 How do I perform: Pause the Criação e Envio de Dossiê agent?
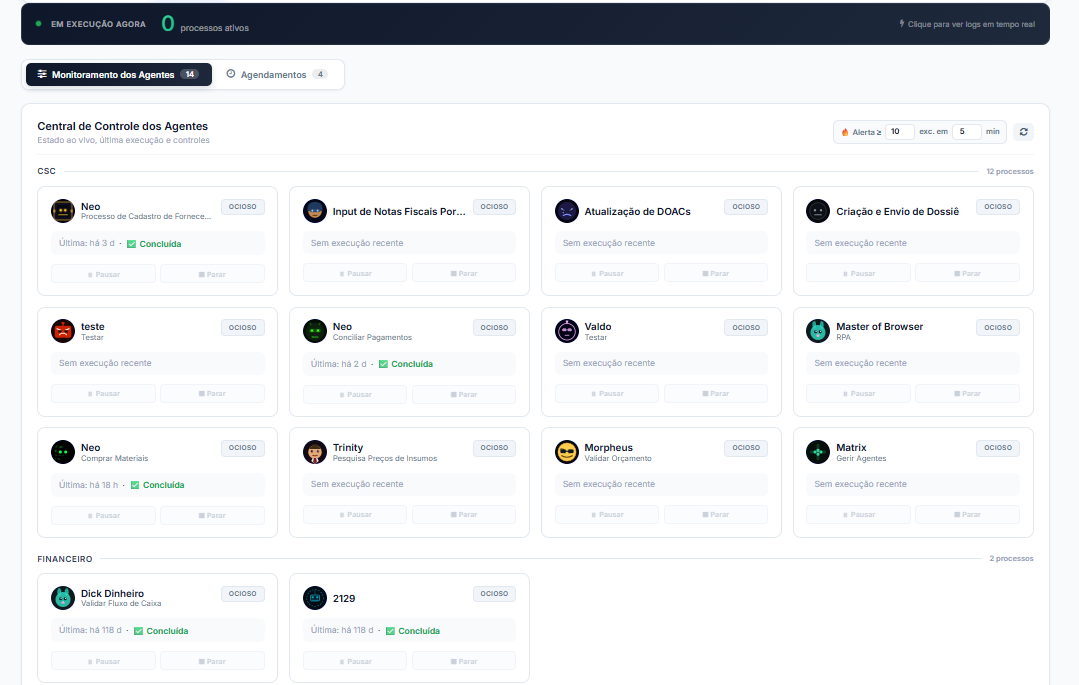point(858,273)
